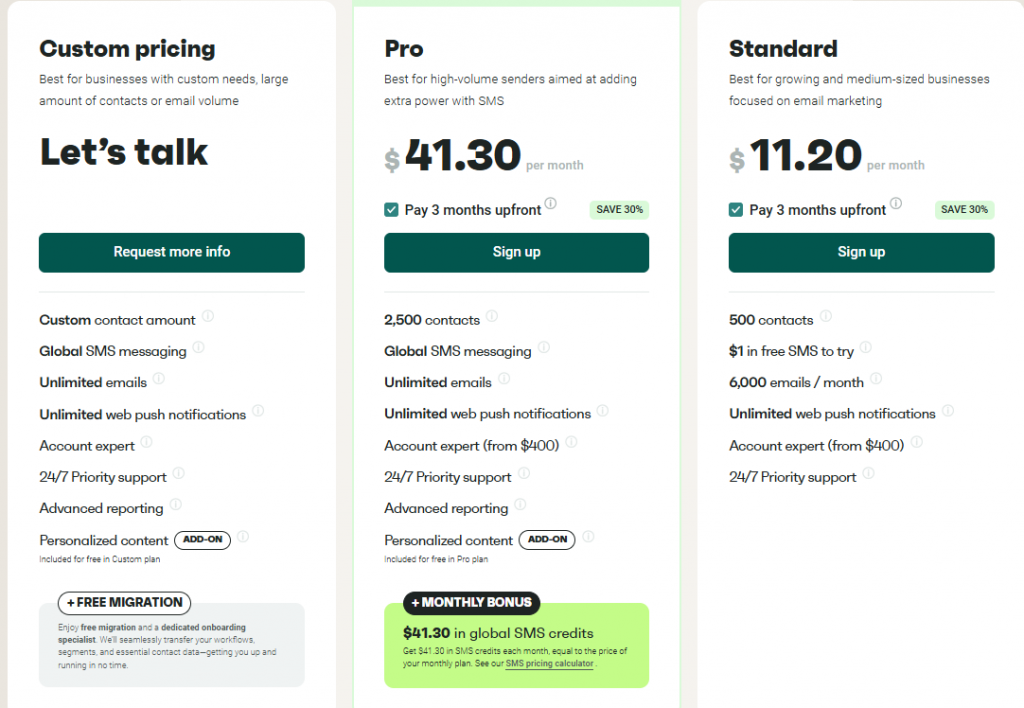Click the info icon beside Global SMS messaging in Pro
The height and width of the screenshot is (708, 1024).
coord(543,348)
